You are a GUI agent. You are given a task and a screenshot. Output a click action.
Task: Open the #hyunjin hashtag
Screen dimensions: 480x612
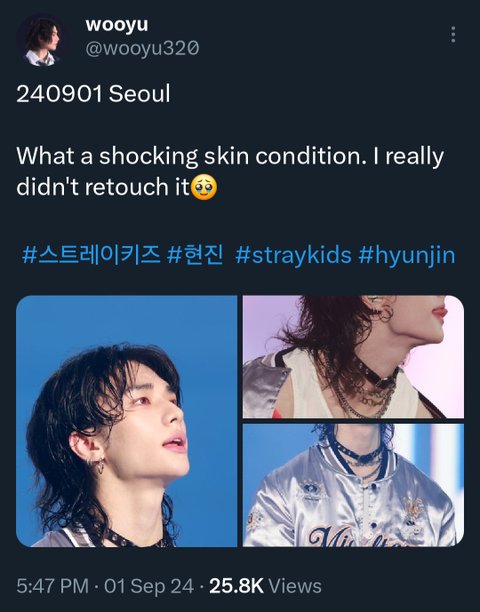tap(407, 256)
